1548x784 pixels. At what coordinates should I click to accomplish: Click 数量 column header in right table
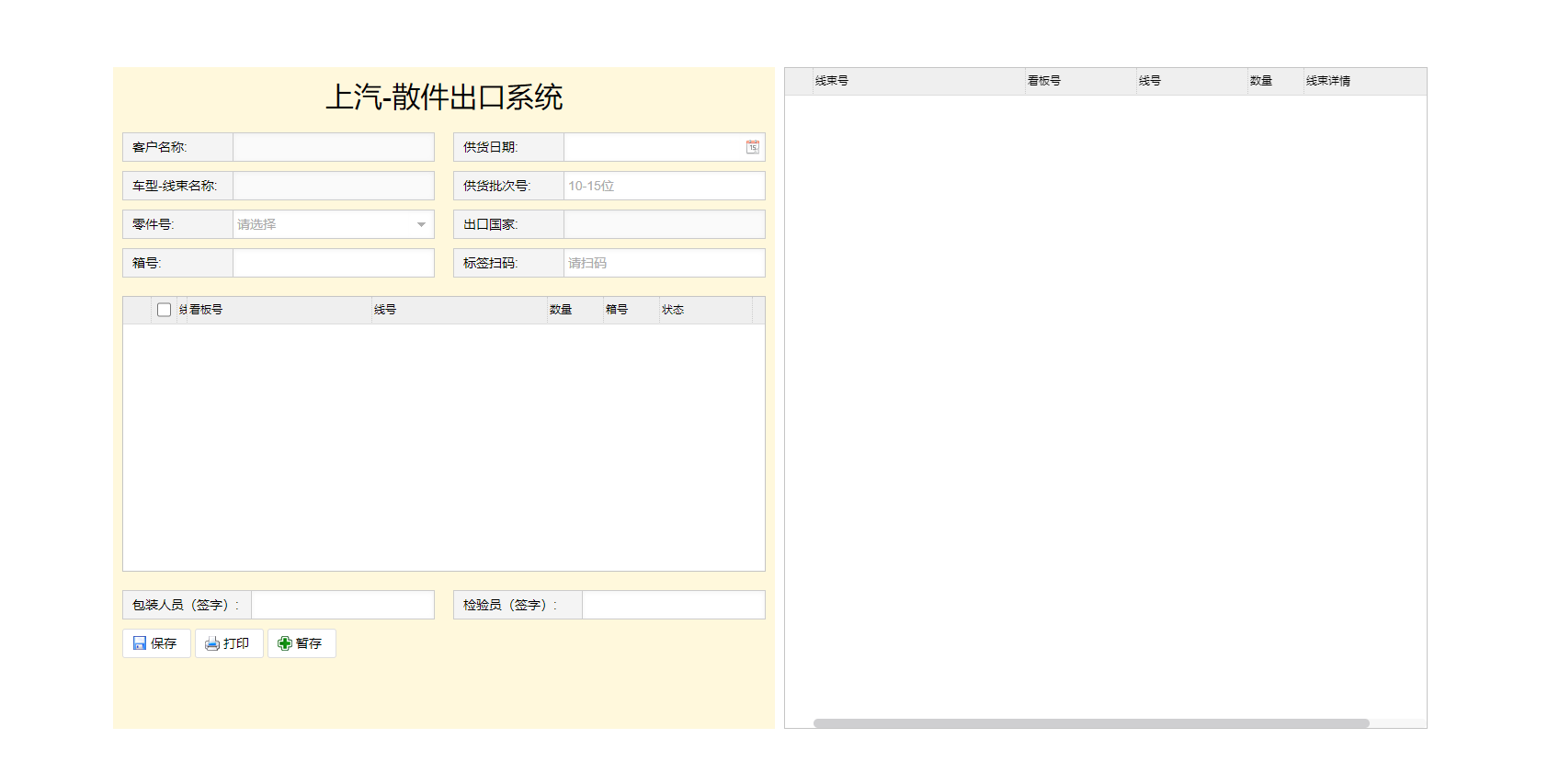tap(1276, 81)
